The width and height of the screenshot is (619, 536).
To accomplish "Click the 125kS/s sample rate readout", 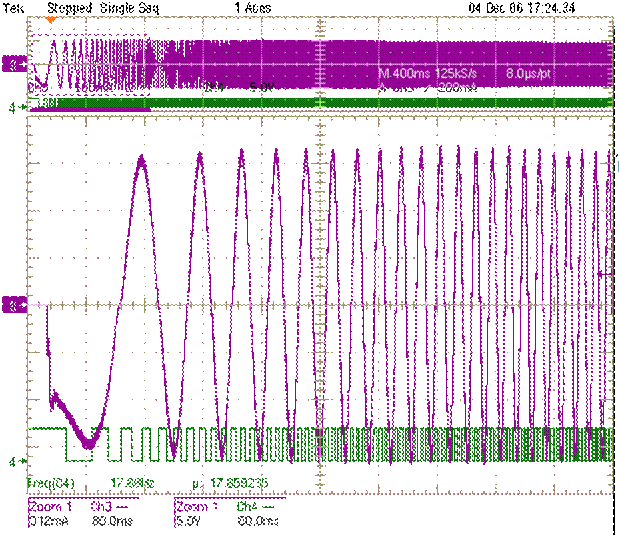I will (x=457, y=75).
